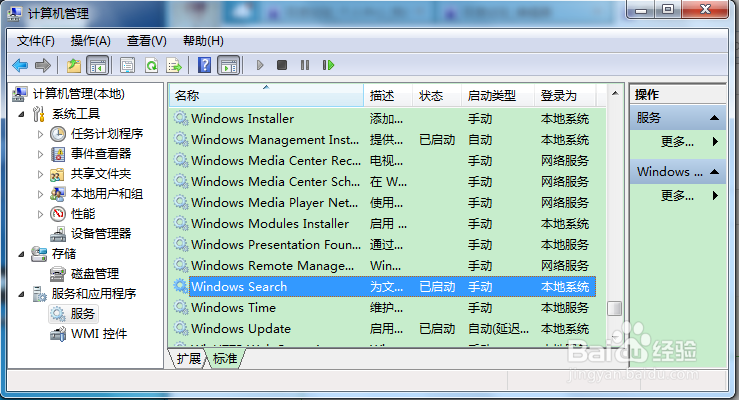Open the 查看(V) menu
Viewport: 739px width, 400px height.
point(147,41)
